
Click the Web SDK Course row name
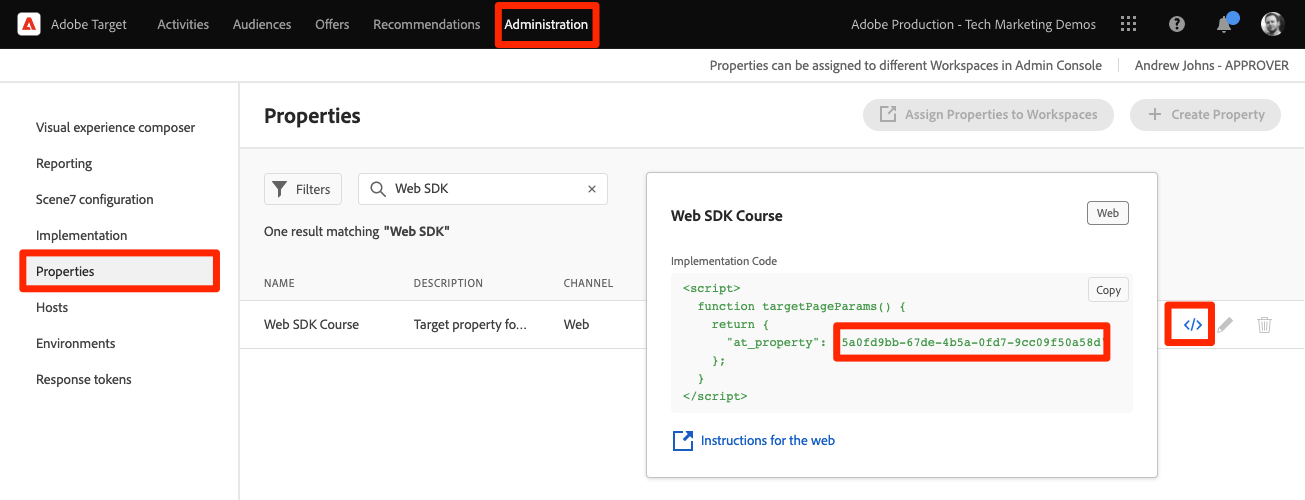click(311, 325)
